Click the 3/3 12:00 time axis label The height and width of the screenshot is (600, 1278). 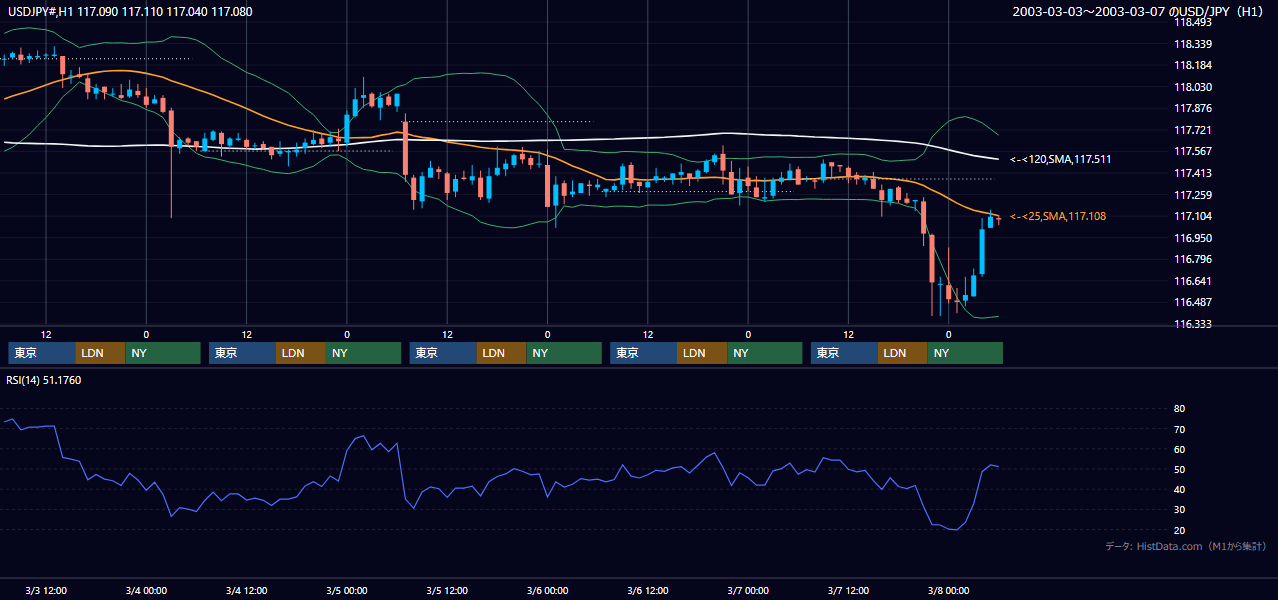[46, 591]
